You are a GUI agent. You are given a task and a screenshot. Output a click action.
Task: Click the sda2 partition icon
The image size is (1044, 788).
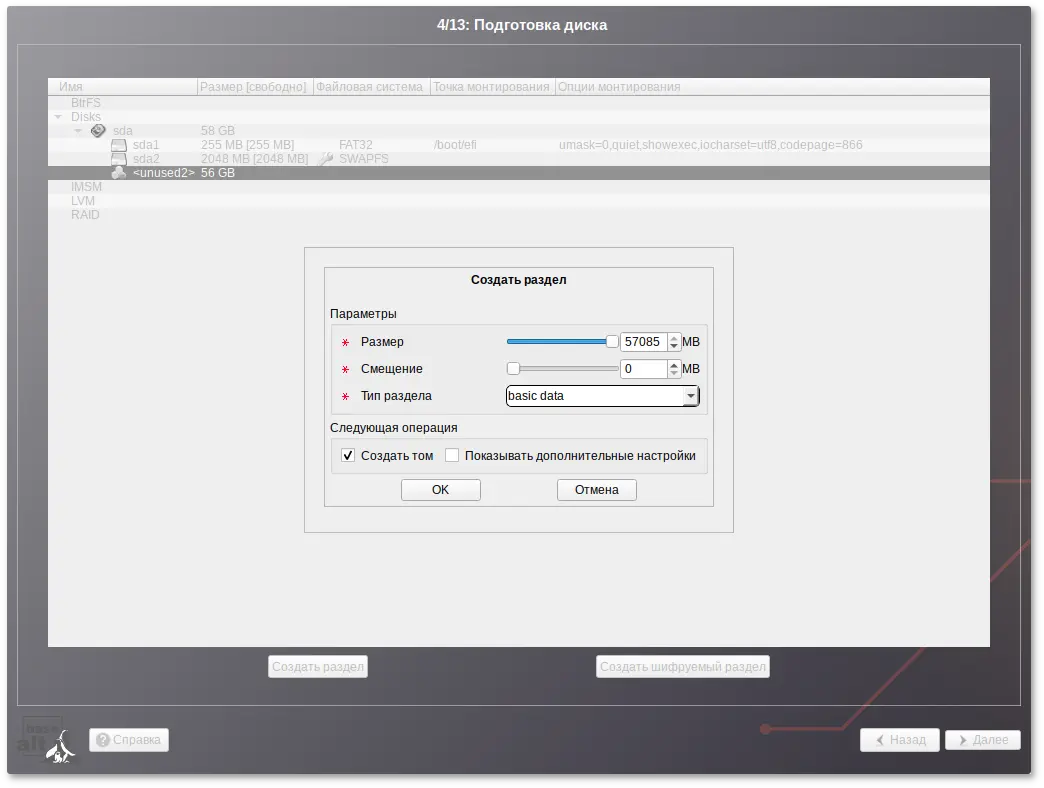pos(119,159)
